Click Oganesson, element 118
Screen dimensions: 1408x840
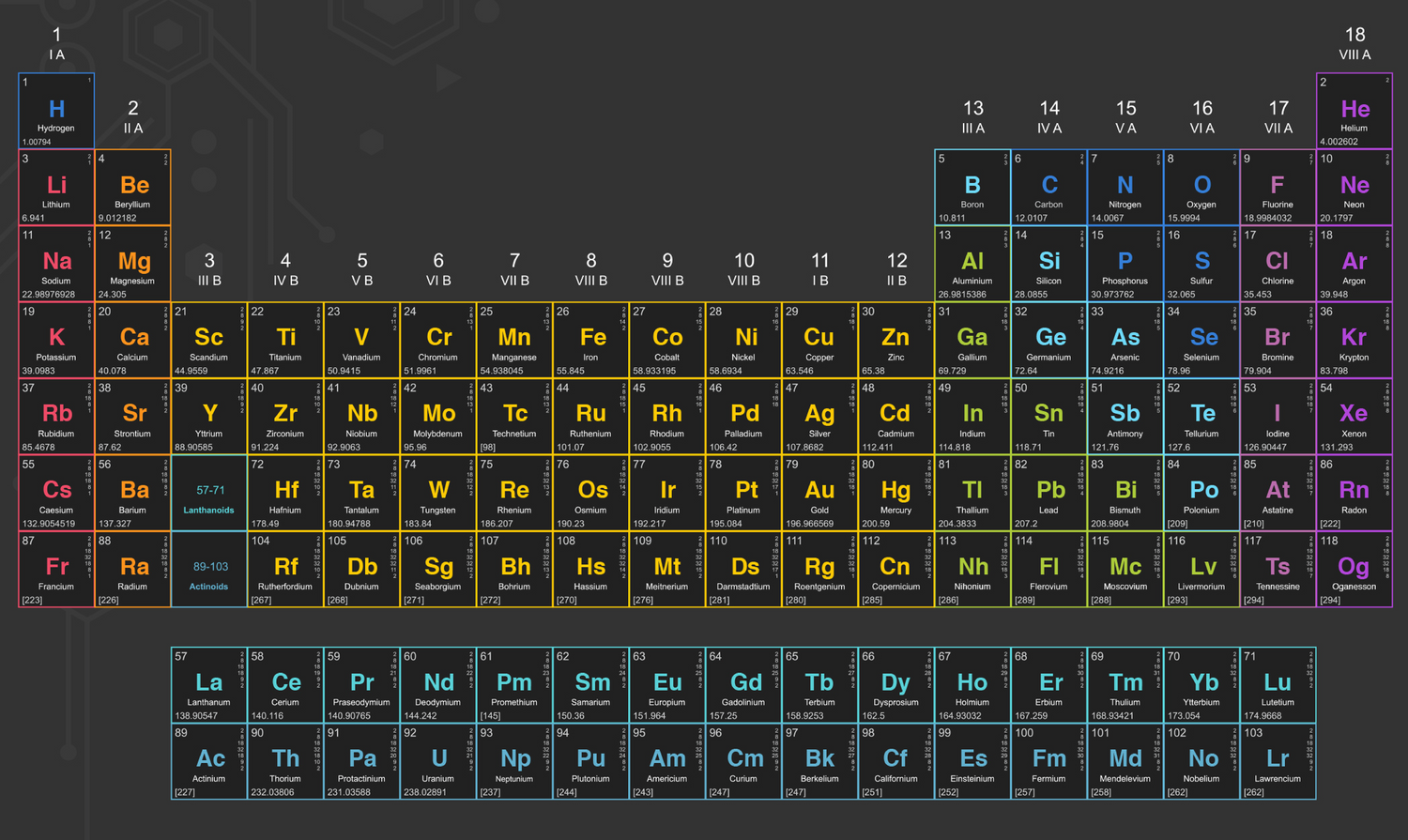pos(1353,567)
